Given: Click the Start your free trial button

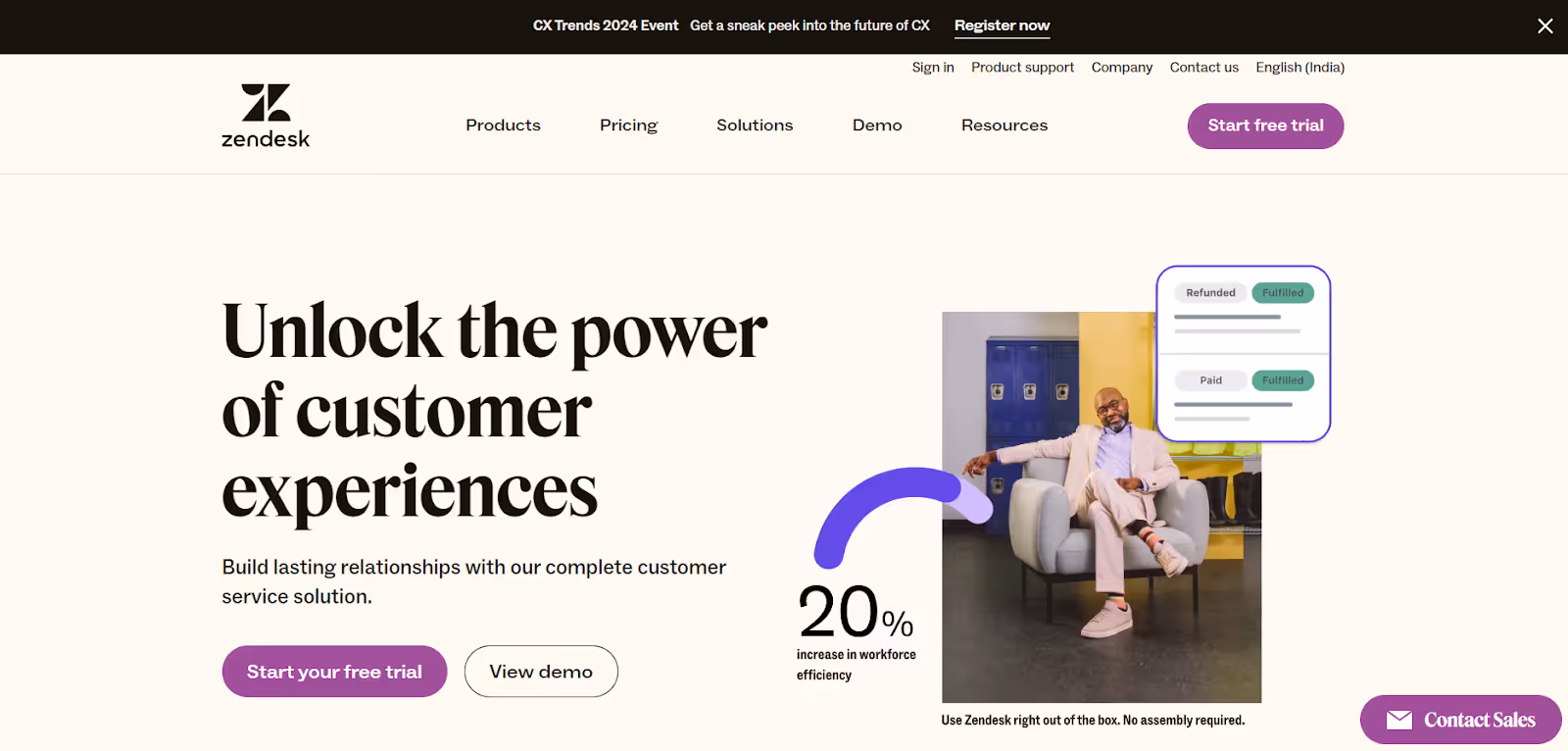Looking at the screenshot, I should point(334,672).
